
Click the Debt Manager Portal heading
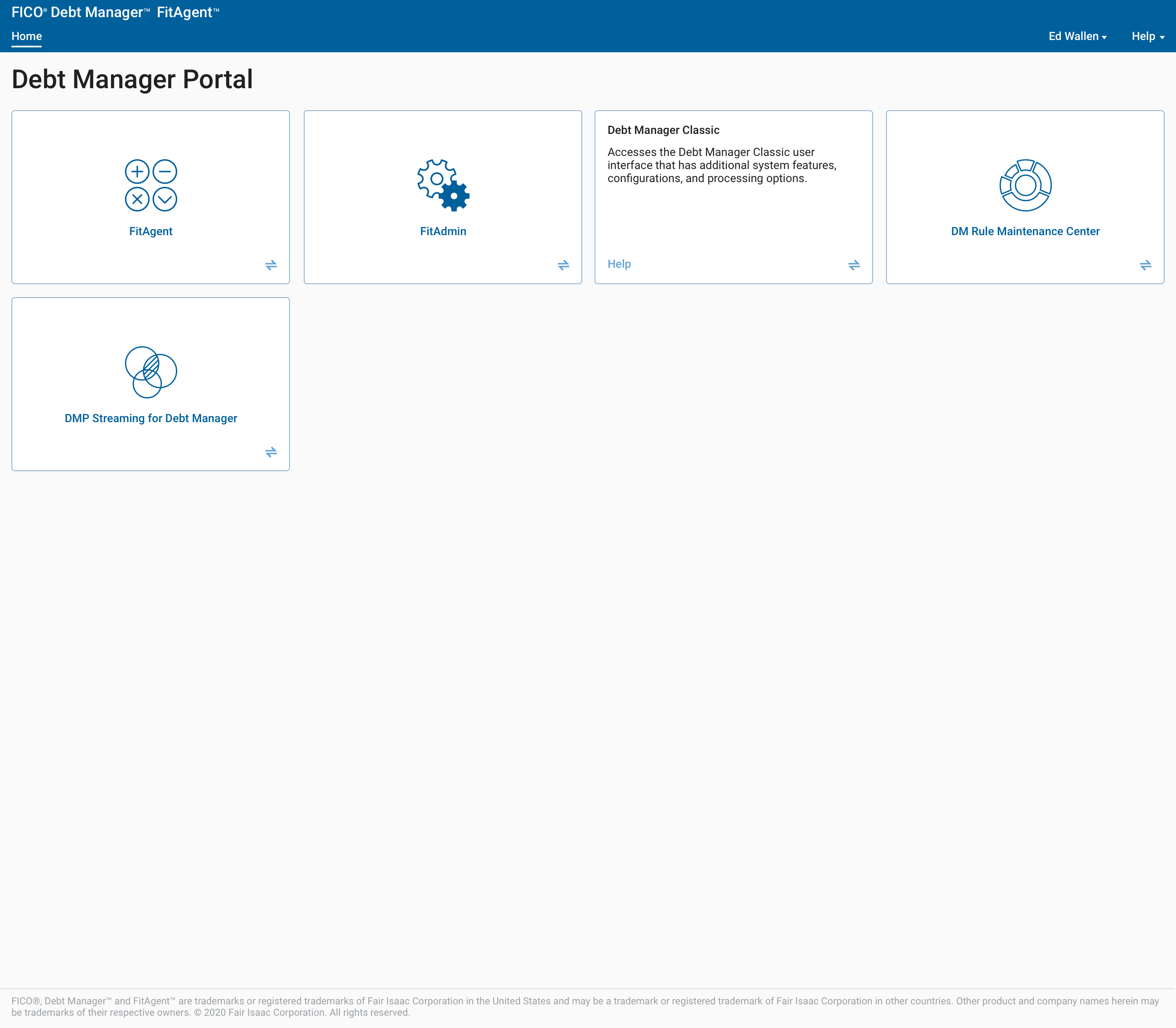[132, 79]
